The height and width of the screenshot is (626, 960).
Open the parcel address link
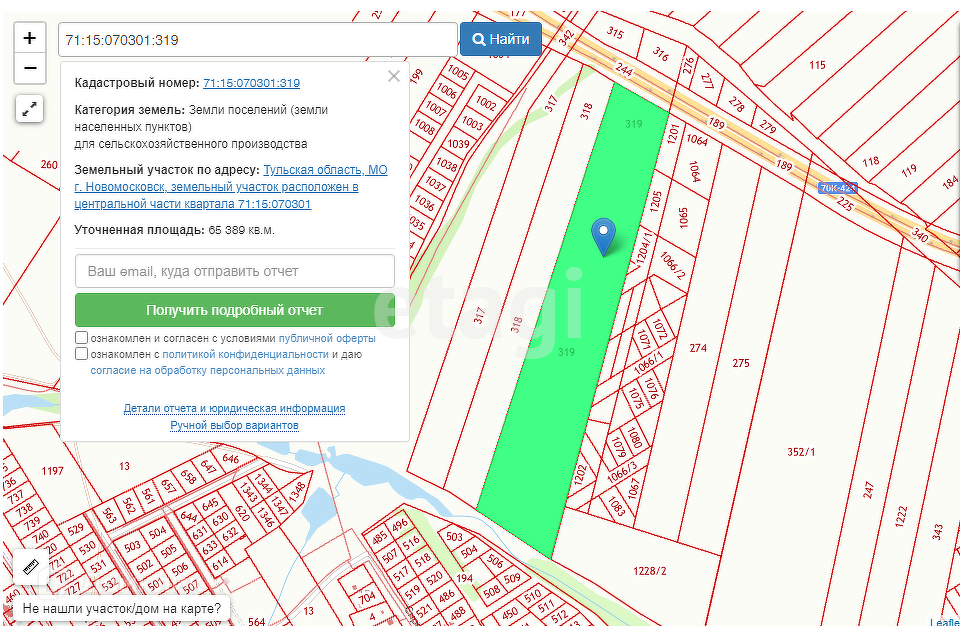(231, 187)
